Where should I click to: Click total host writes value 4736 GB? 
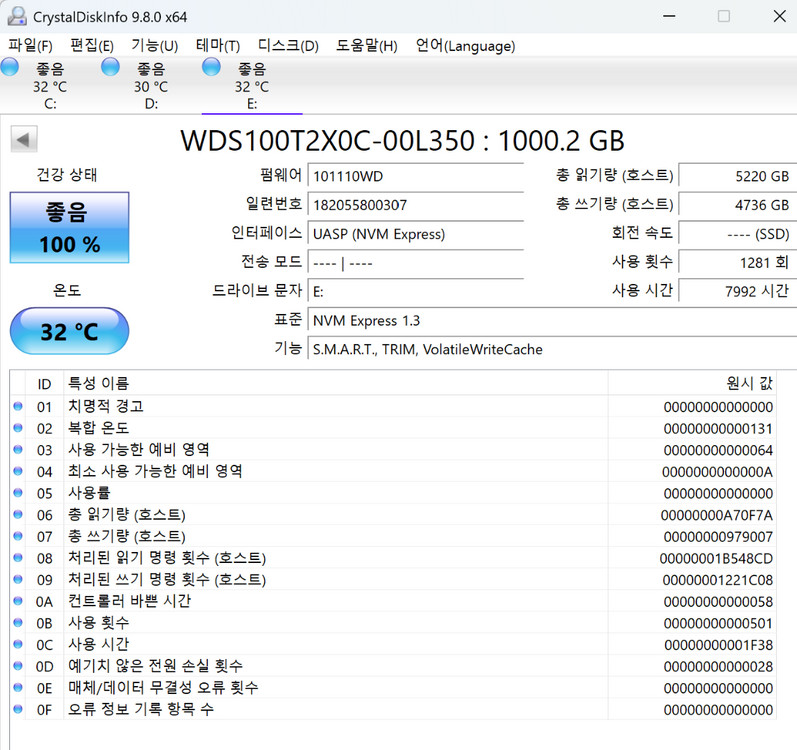point(738,205)
